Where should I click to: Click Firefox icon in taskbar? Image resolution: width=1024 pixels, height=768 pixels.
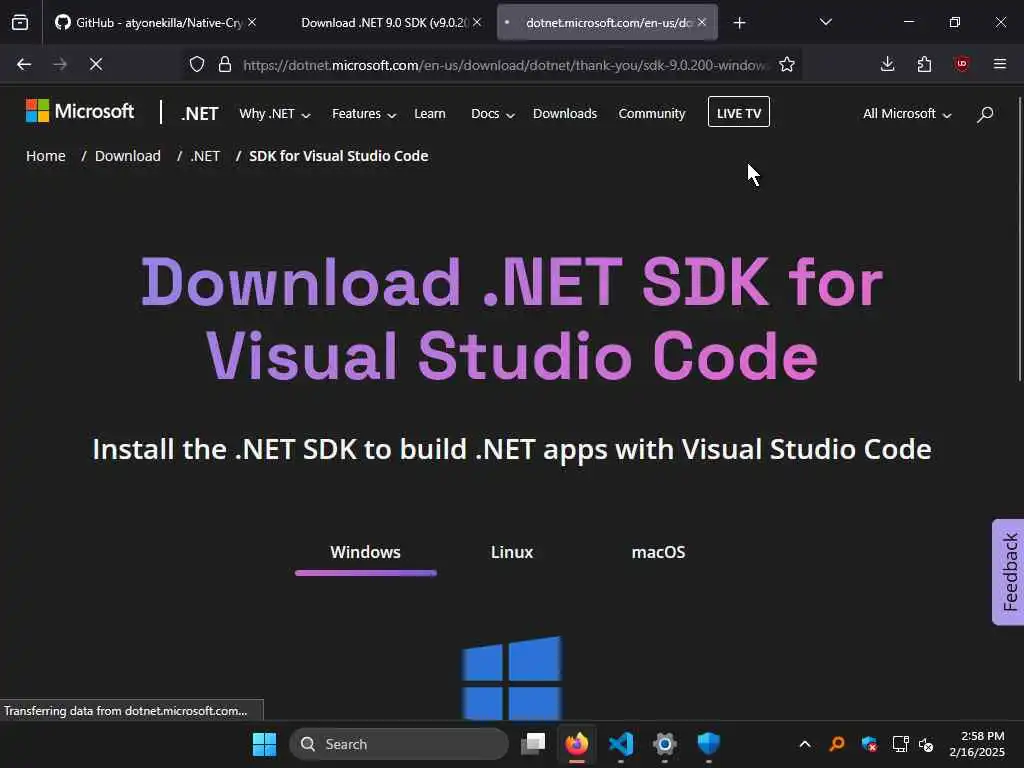(x=577, y=744)
